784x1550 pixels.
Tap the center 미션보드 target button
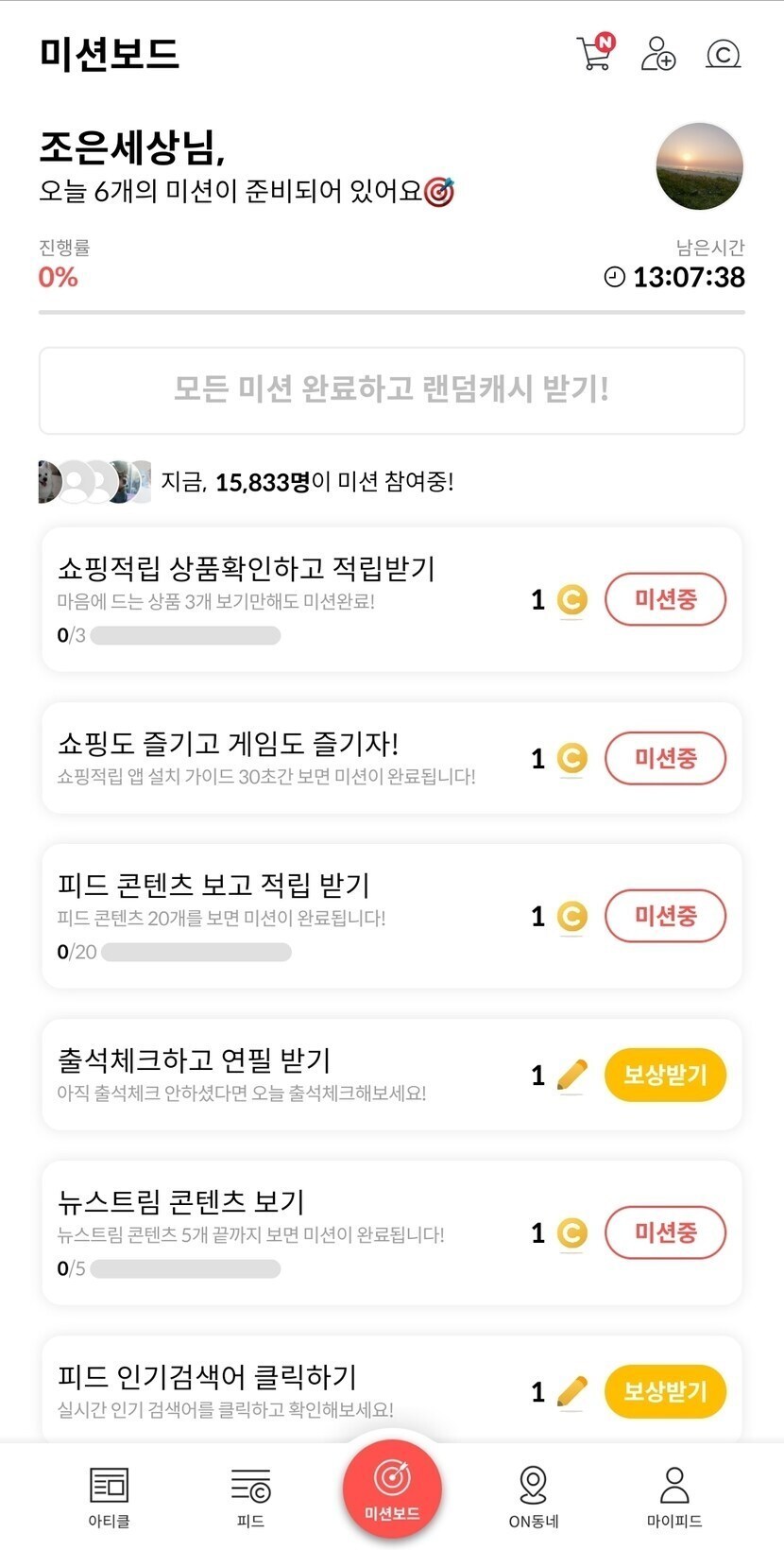point(392,1489)
